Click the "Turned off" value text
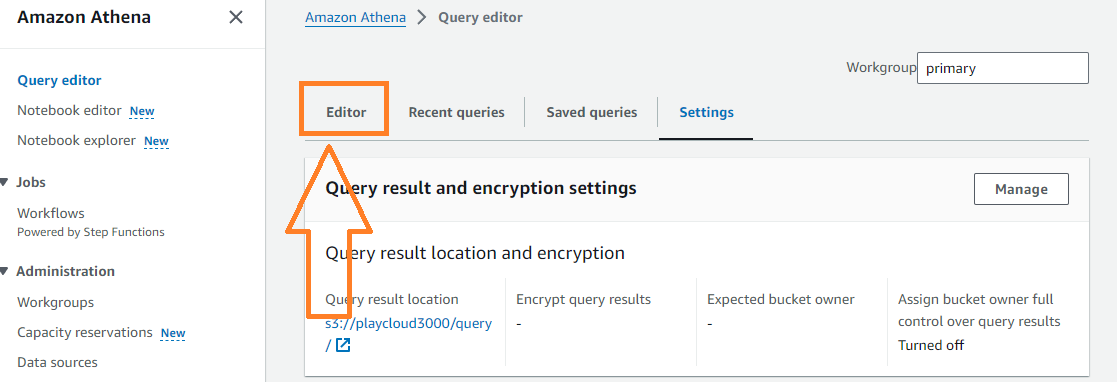The image size is (1117, 382). (x=931, y=345)
